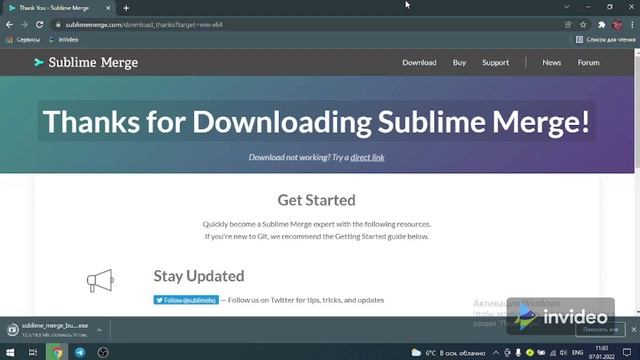Open the Support nav item
Screen dimensions: 640x360
(496, 62)
